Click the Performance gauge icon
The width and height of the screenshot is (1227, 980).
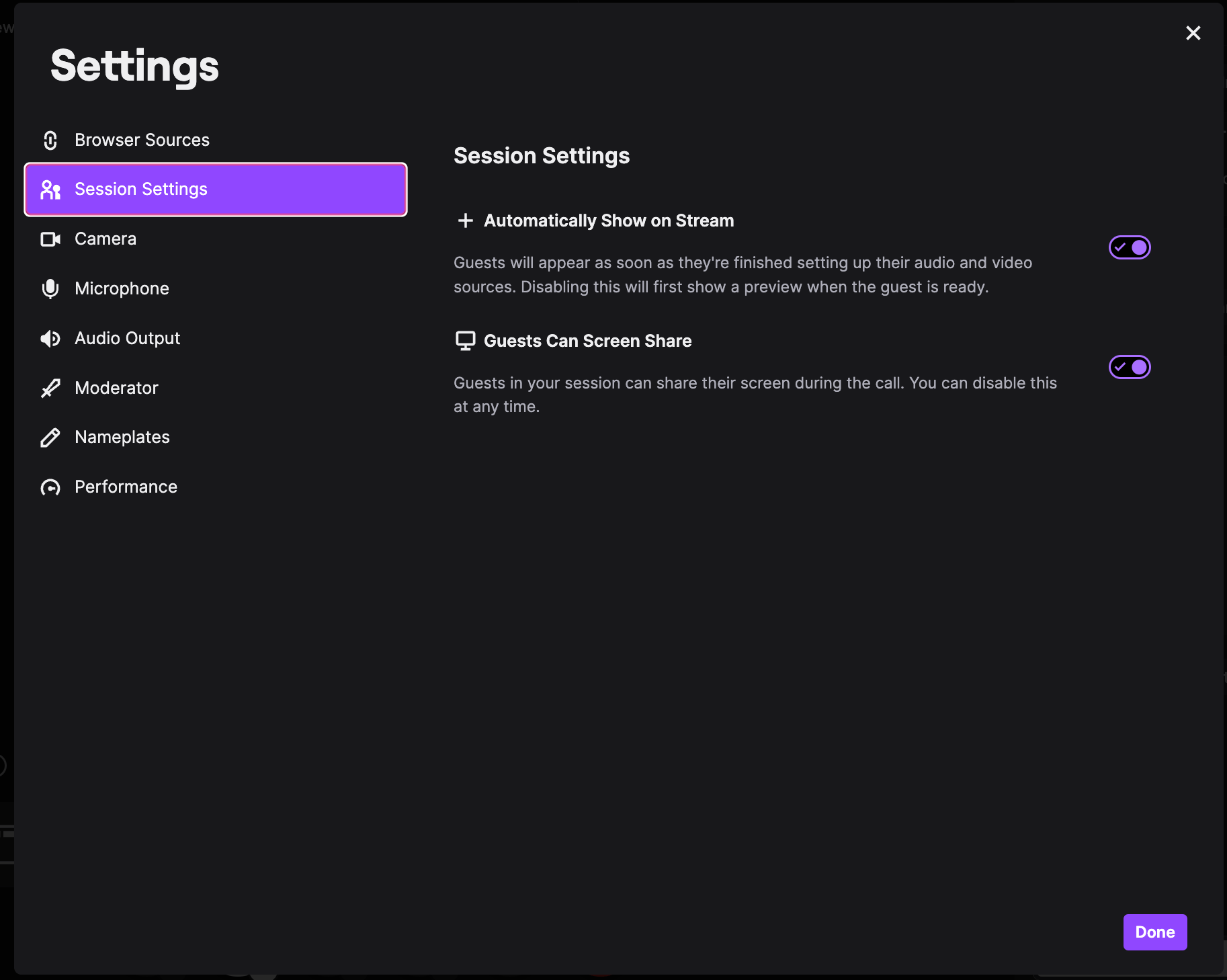(51, 487)
